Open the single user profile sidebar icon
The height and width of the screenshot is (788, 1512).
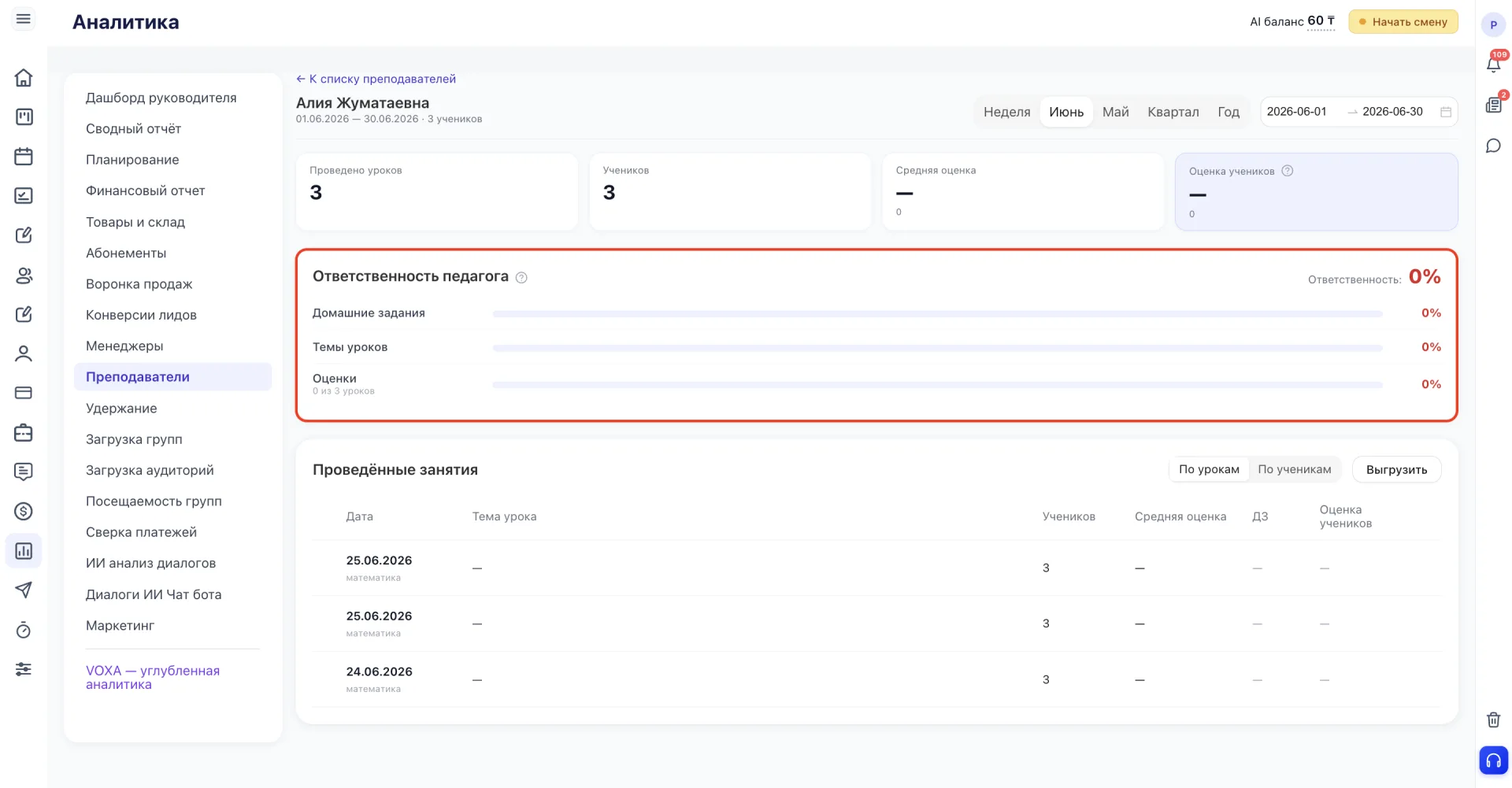(x=24, y=353)
